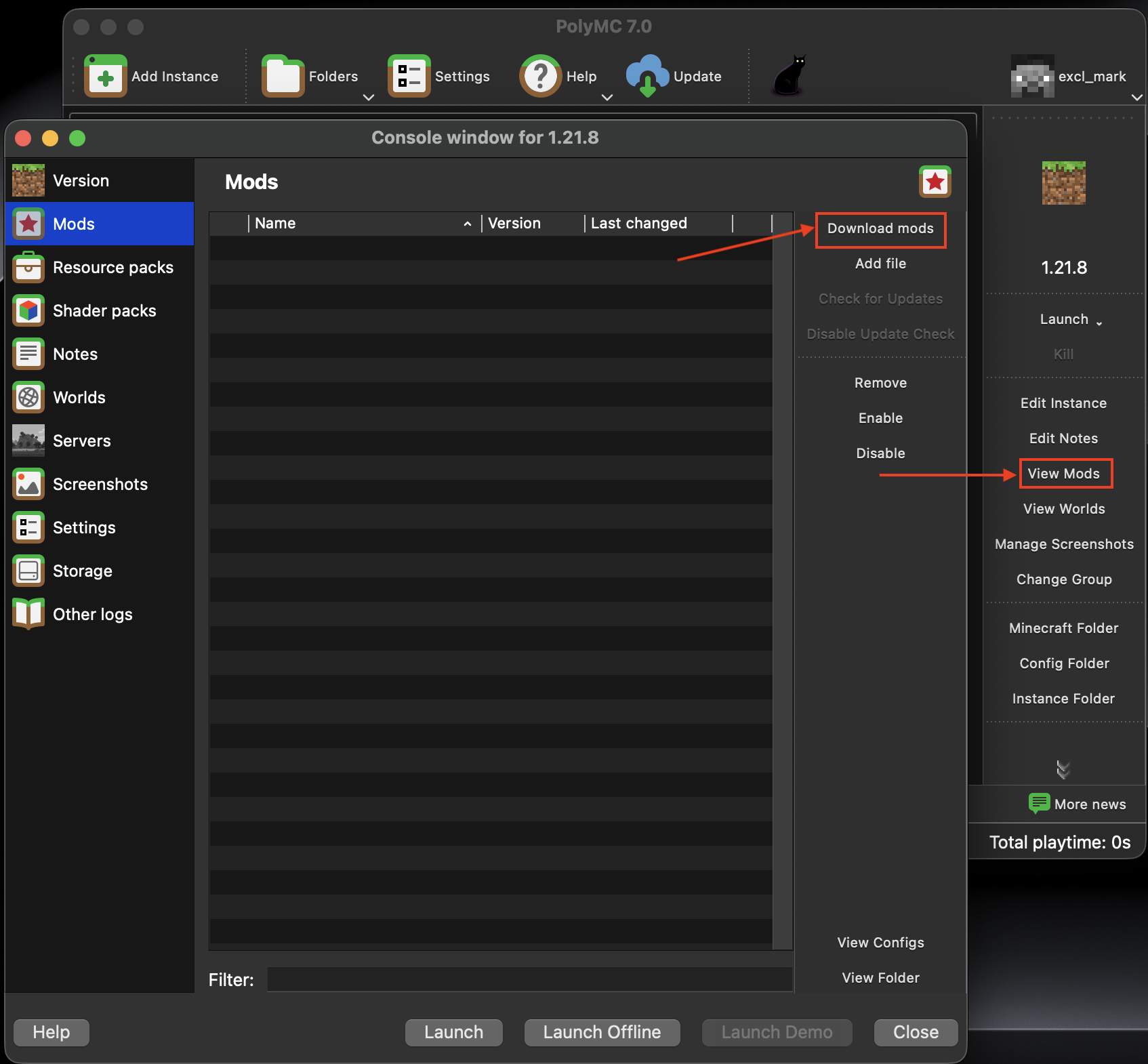Select the Screenshots sidebar icon
1148x1064 pixels.
pyautogui.click(x=28, y=485)
